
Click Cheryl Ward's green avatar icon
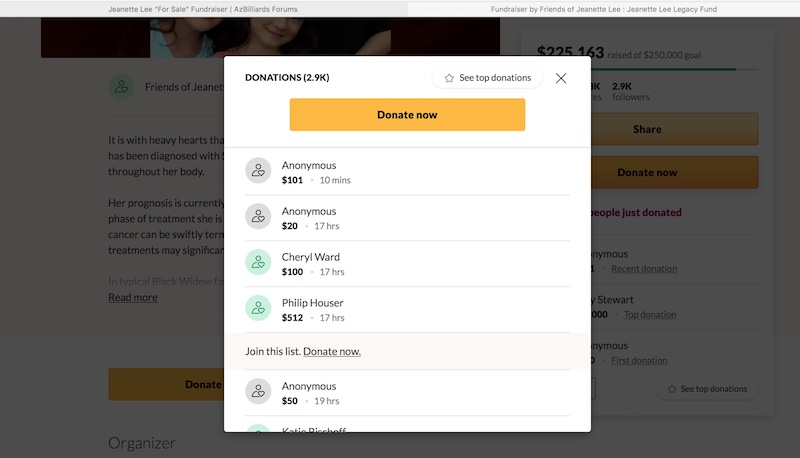click(x=258, y=263)
